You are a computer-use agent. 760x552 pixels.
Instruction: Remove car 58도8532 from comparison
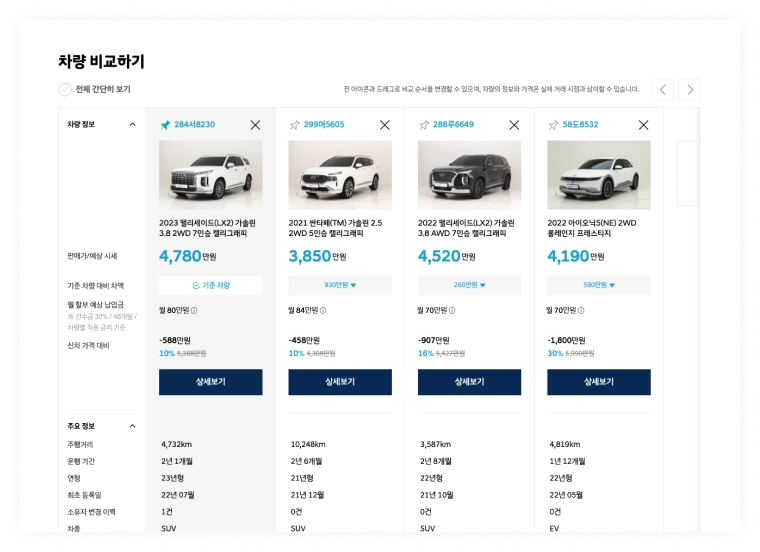[644, 125]
